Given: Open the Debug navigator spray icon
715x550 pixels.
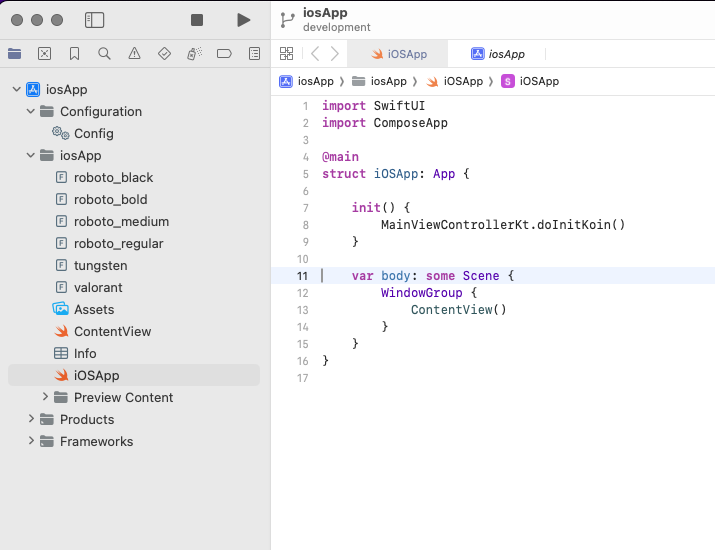Looking at the screenshot, I should click(x=195, y=54).
